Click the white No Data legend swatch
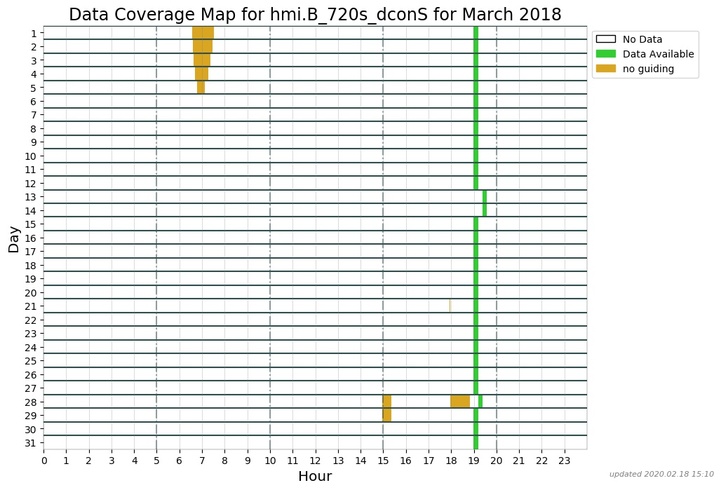 coord(607,39)
